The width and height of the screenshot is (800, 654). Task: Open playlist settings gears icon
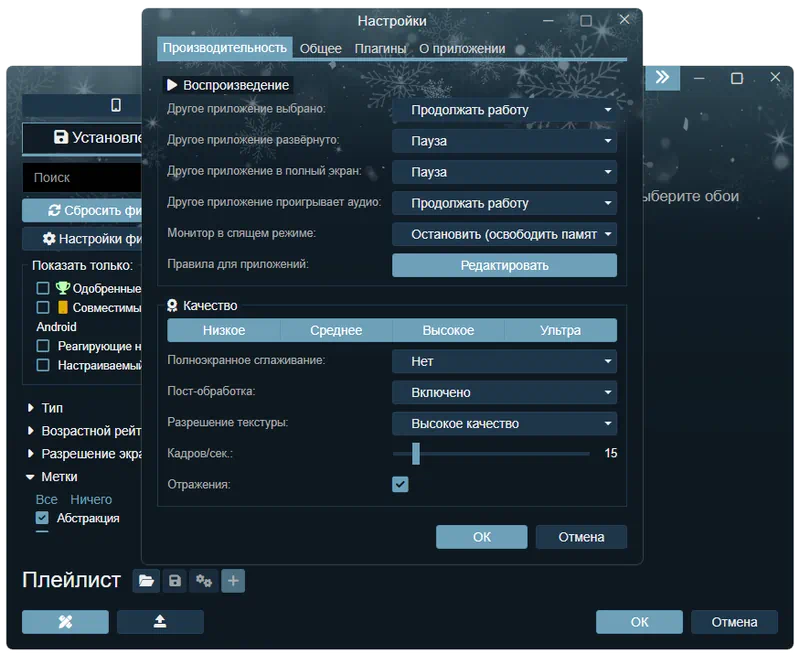(204, 581)
